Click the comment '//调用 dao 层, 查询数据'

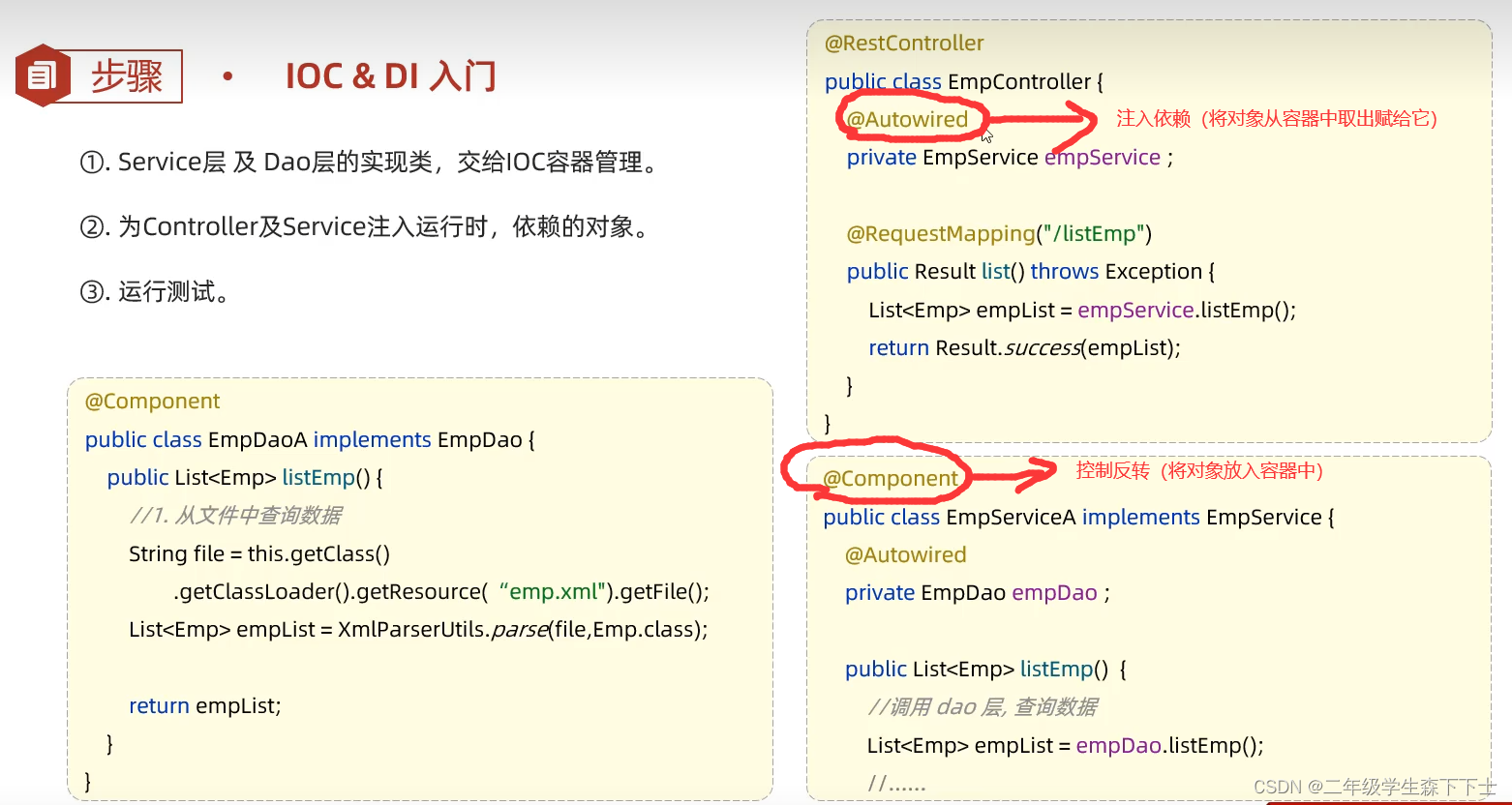pyautogui.click(x=983, y=707)
